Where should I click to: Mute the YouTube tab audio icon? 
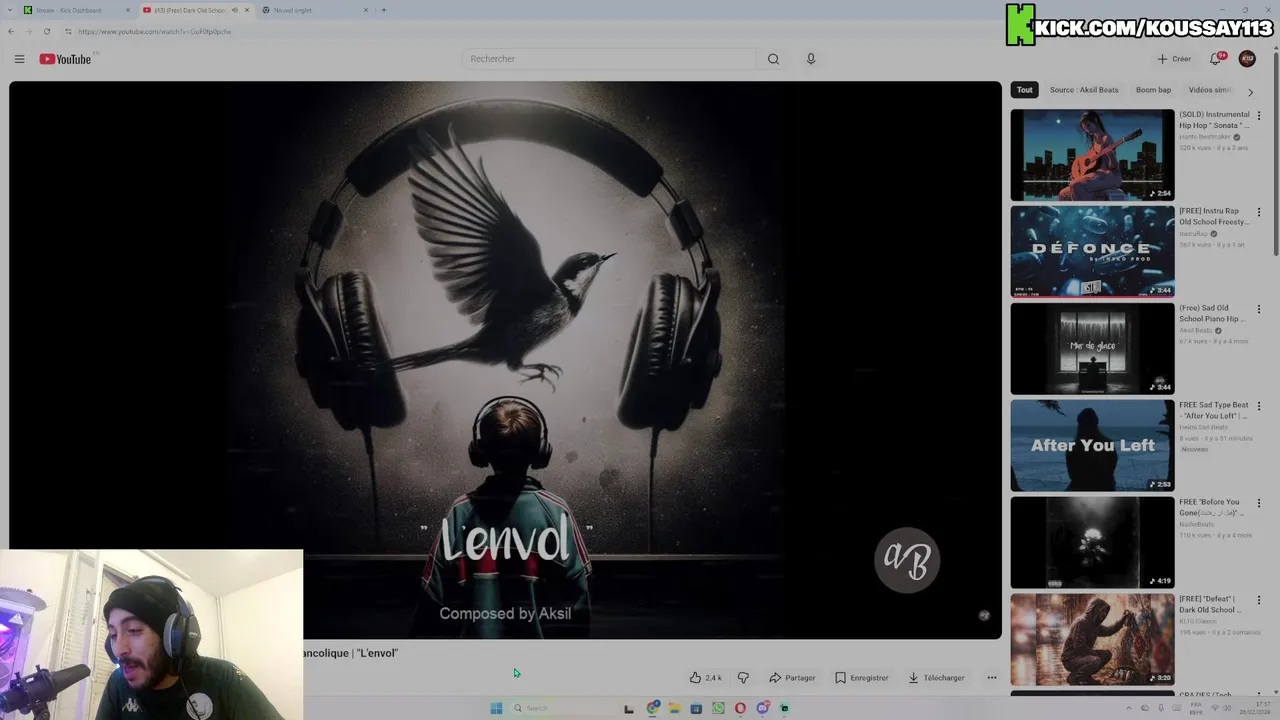[235, 10]
